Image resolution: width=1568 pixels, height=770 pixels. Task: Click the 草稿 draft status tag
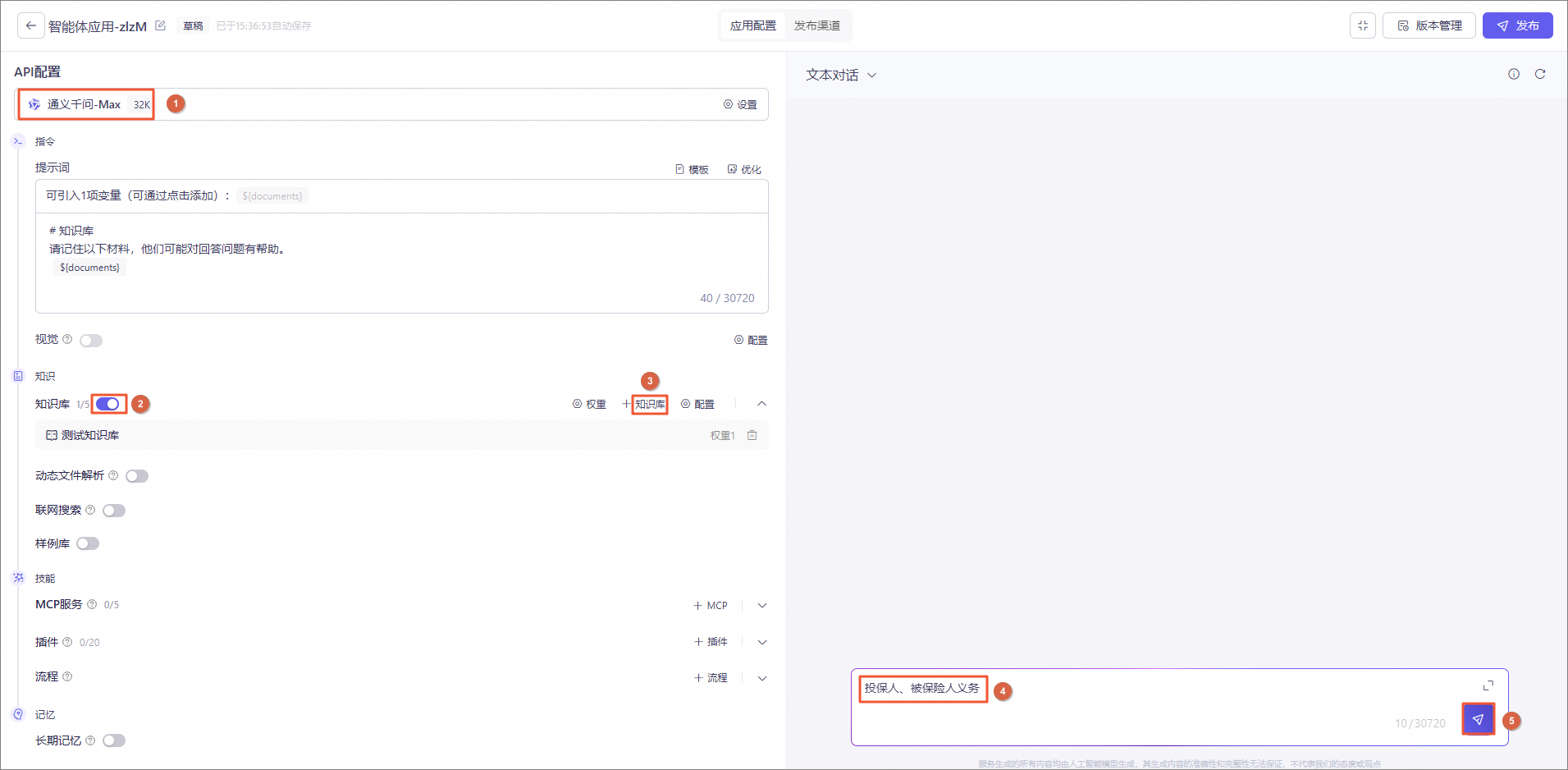tap(193, 26)
